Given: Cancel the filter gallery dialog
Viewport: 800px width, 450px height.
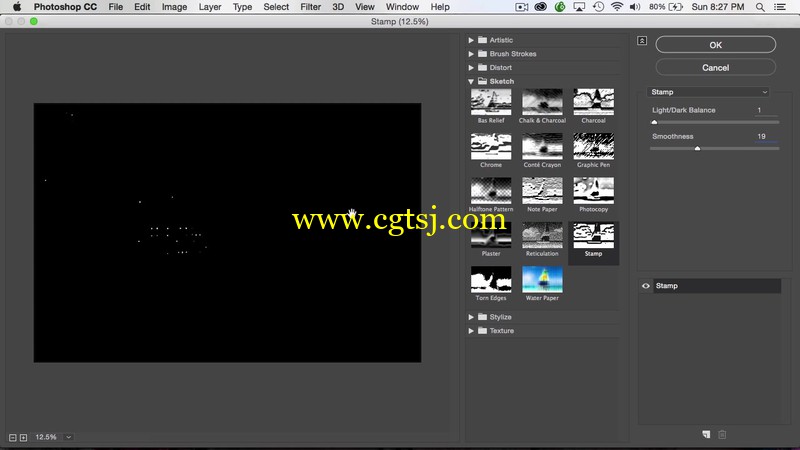Looking at the screenshot, I should click(x=715, y=67).
